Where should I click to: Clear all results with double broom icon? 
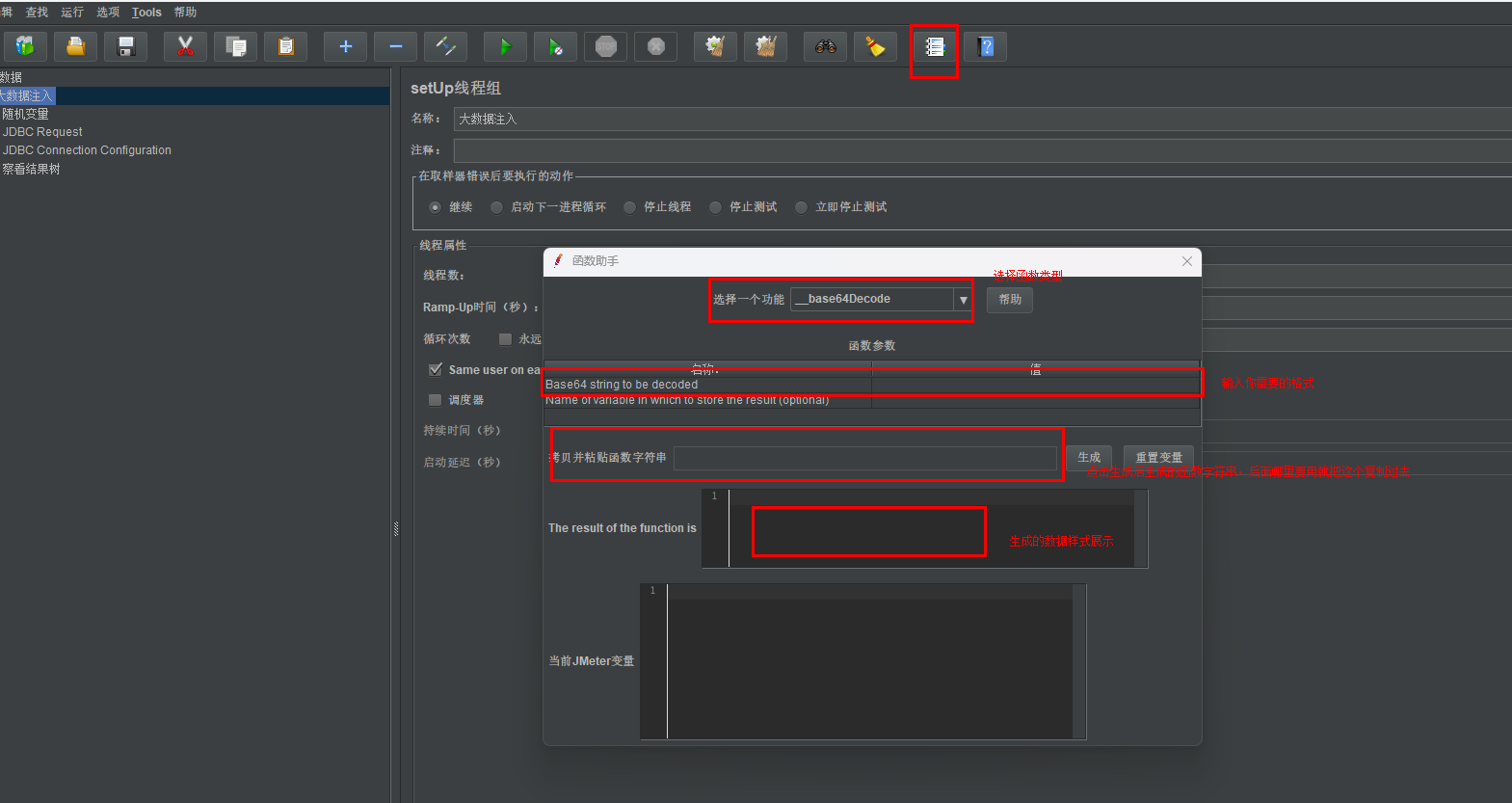click(x=765, y=46)
